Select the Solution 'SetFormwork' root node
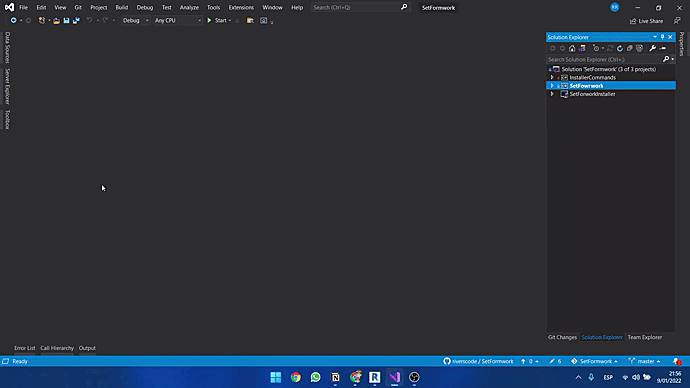This screenshot has width=690, height=388. tap(609, 69)
